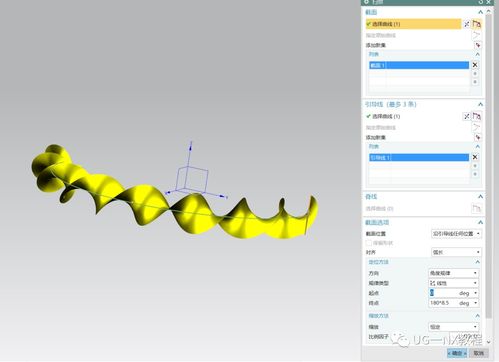Viewport: 499px width, 362px height.
Task: Open the law type linear dropdown
Action: (x=453, y=283)
